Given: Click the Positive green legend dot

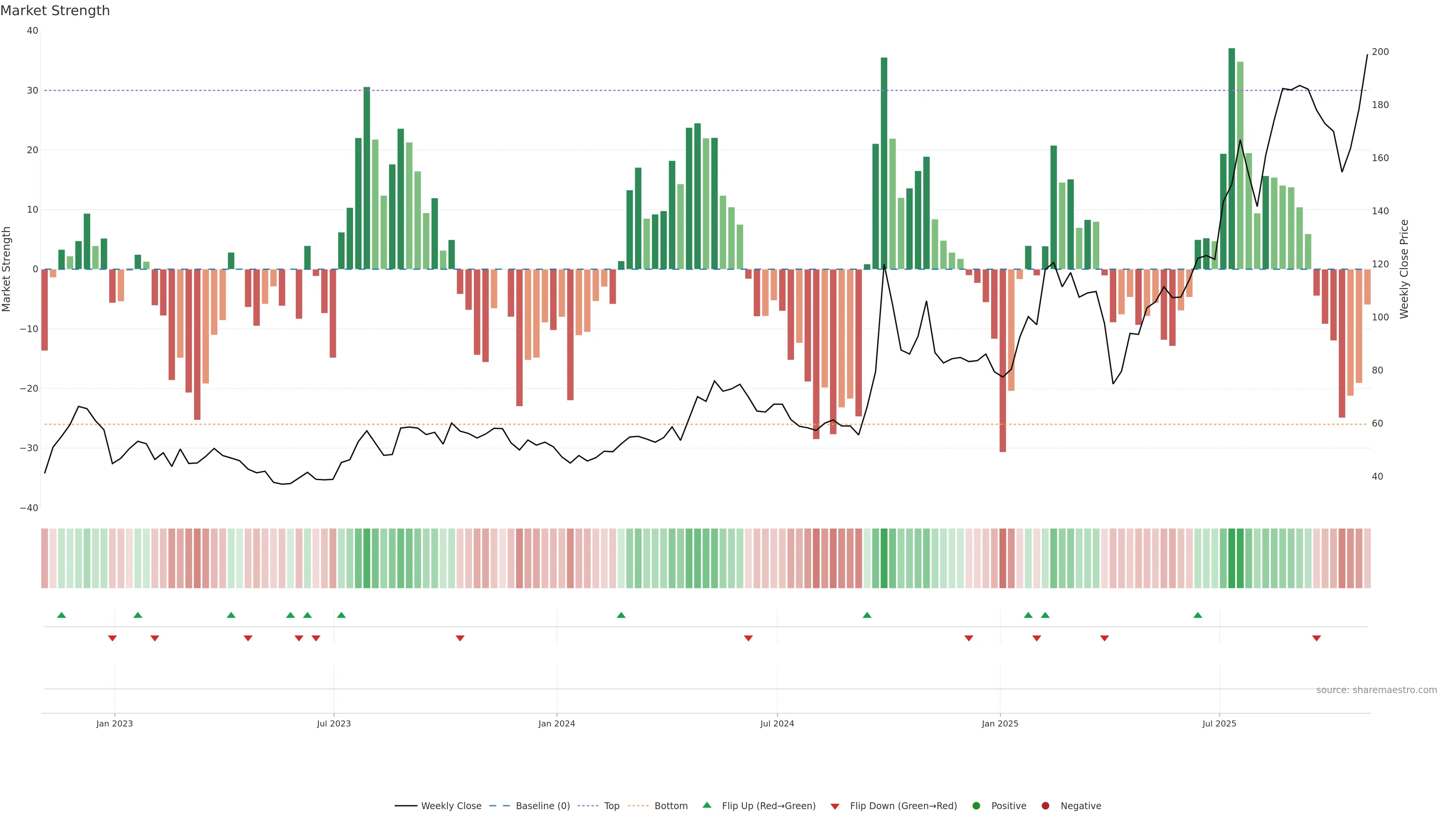Looking at the screenshot, I should tap(976, 806).
